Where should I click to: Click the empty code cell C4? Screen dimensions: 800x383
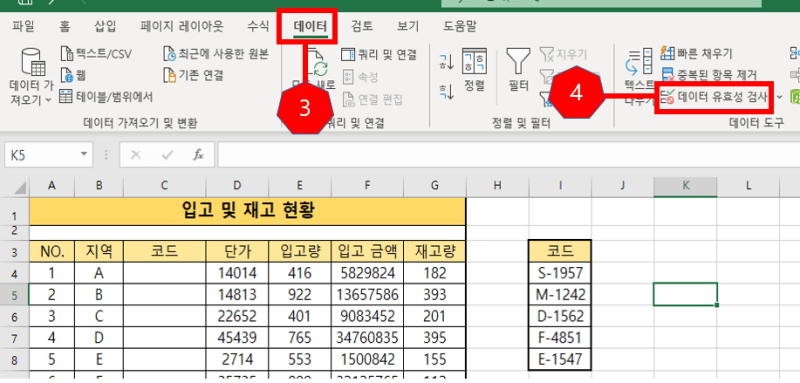tap(164, 273)
